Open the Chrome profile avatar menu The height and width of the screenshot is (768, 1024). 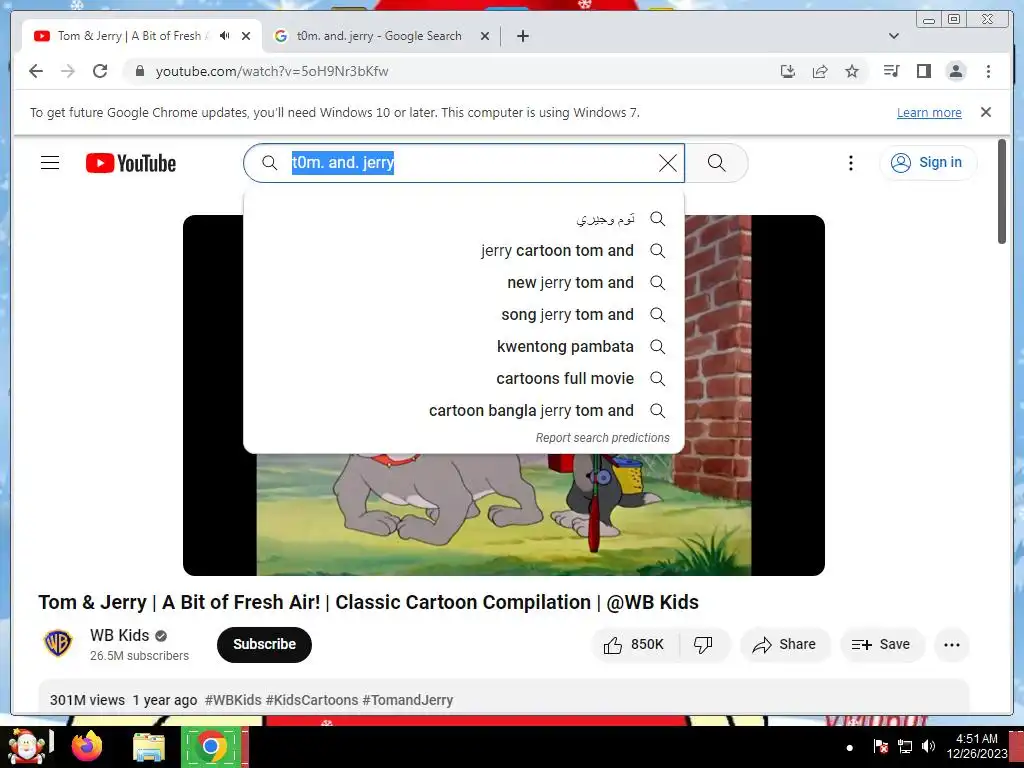[x=955, y=71]
